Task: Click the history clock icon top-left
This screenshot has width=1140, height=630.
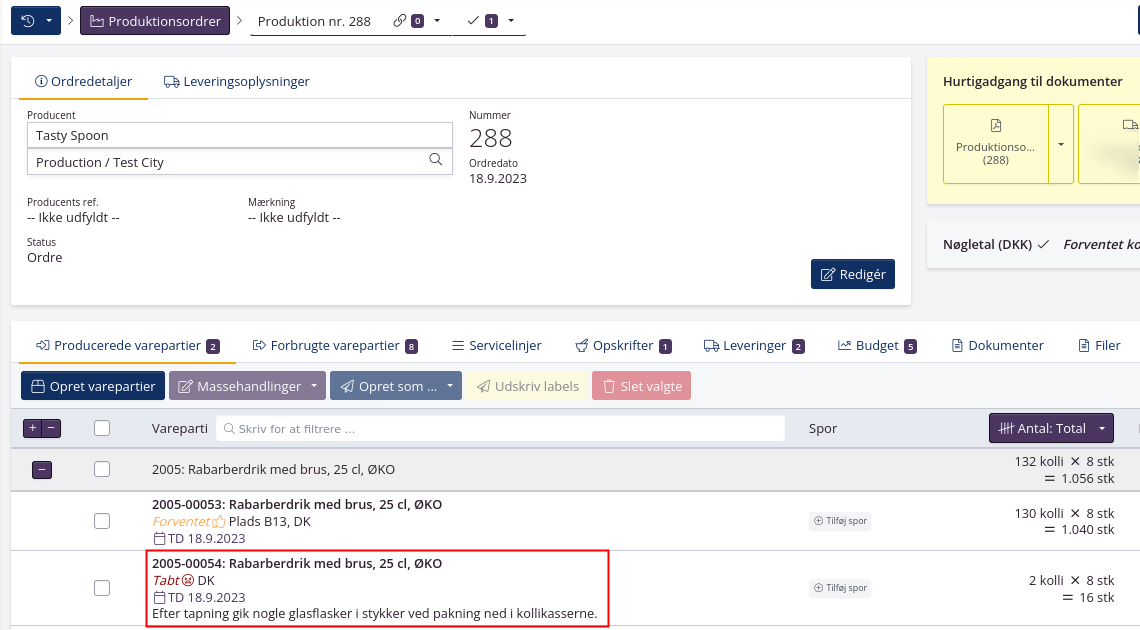Action: pos(29,20)
